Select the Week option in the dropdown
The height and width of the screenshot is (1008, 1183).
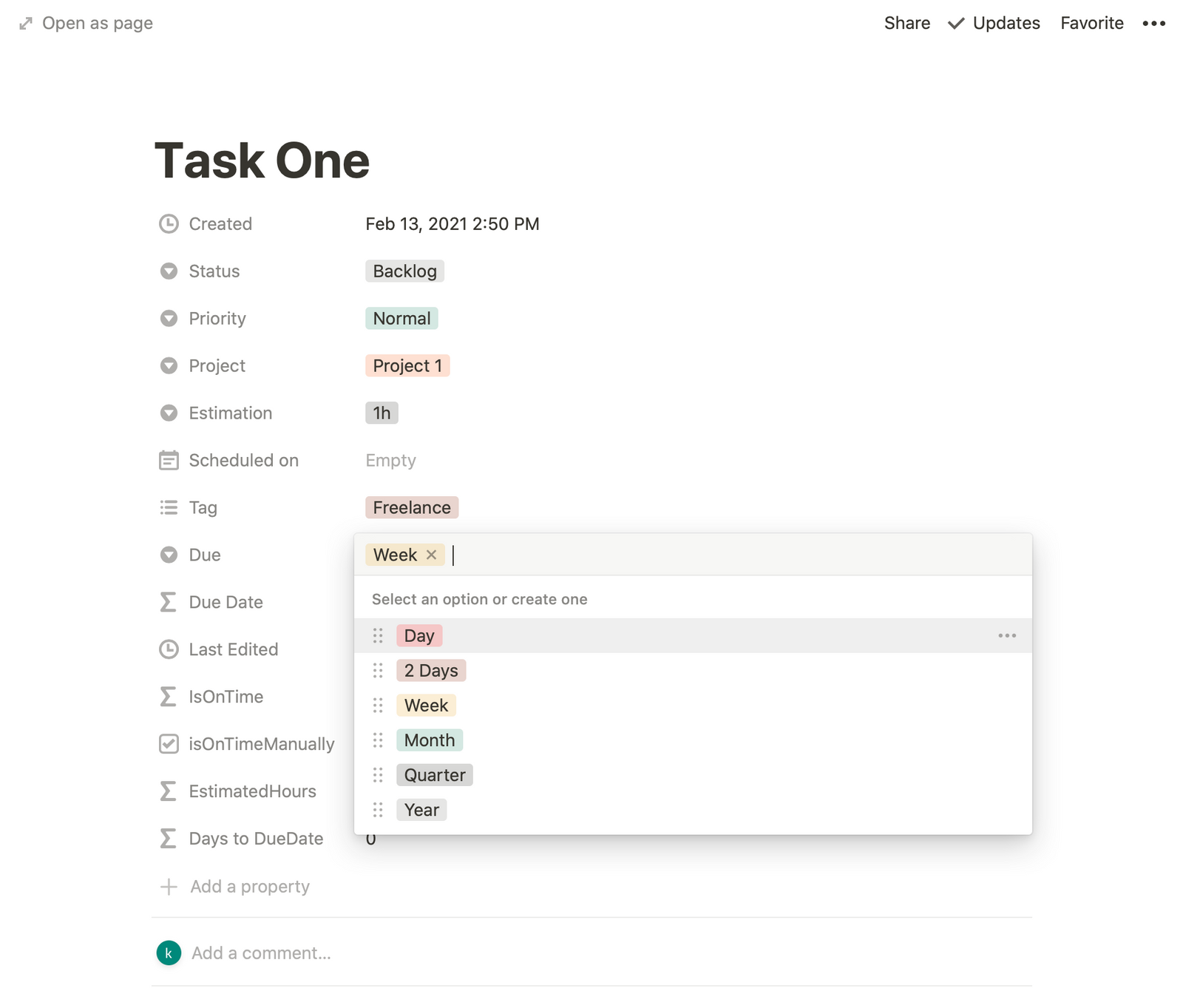click(x=426, y=705)
